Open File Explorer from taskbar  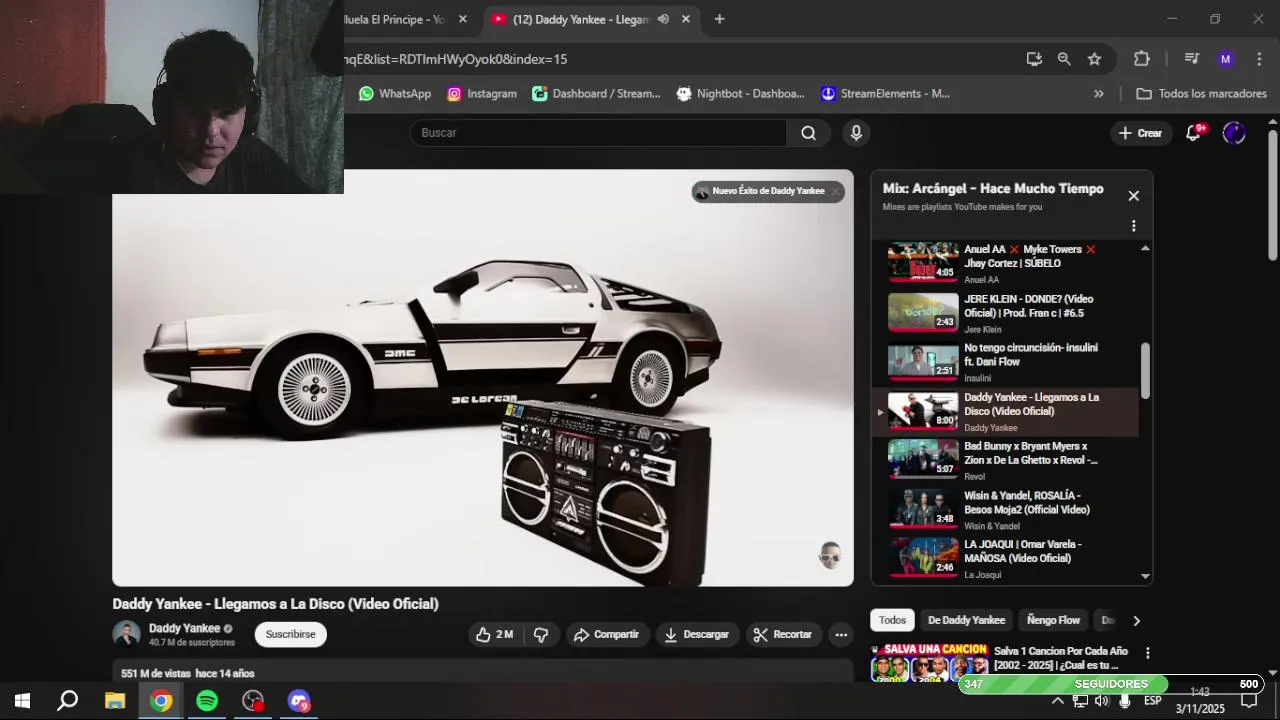point(115,701)
